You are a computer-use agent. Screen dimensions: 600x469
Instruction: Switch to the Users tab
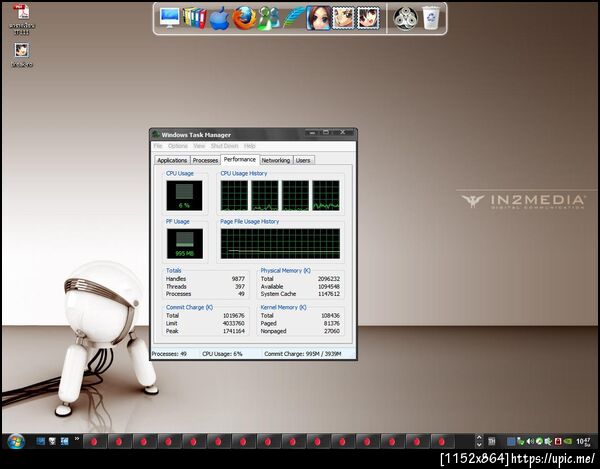pyautogui.click(x=303, y=160)
